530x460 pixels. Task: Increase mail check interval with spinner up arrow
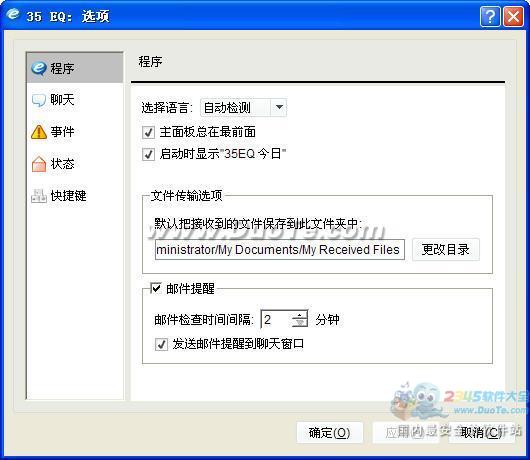tap(299, 315)
